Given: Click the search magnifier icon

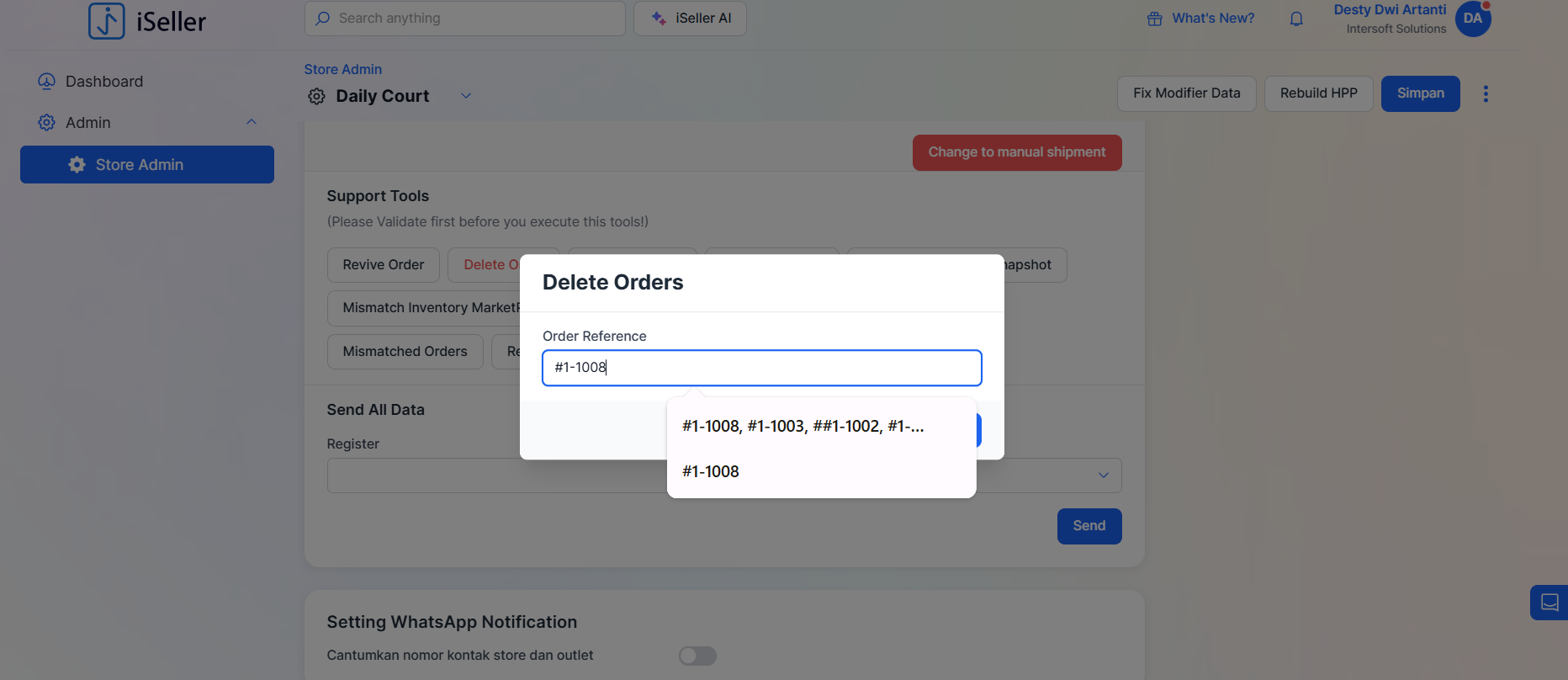Looking at the screenshot, I should click(323, 19).
